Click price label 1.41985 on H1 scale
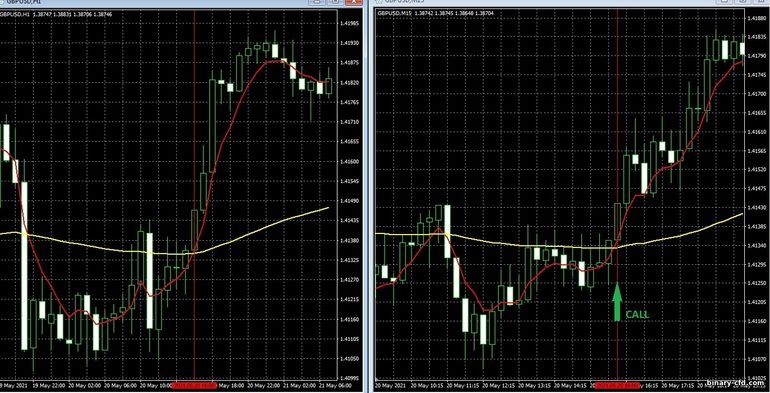This screenshot has width=770, height=393. [x=349, y=23]
